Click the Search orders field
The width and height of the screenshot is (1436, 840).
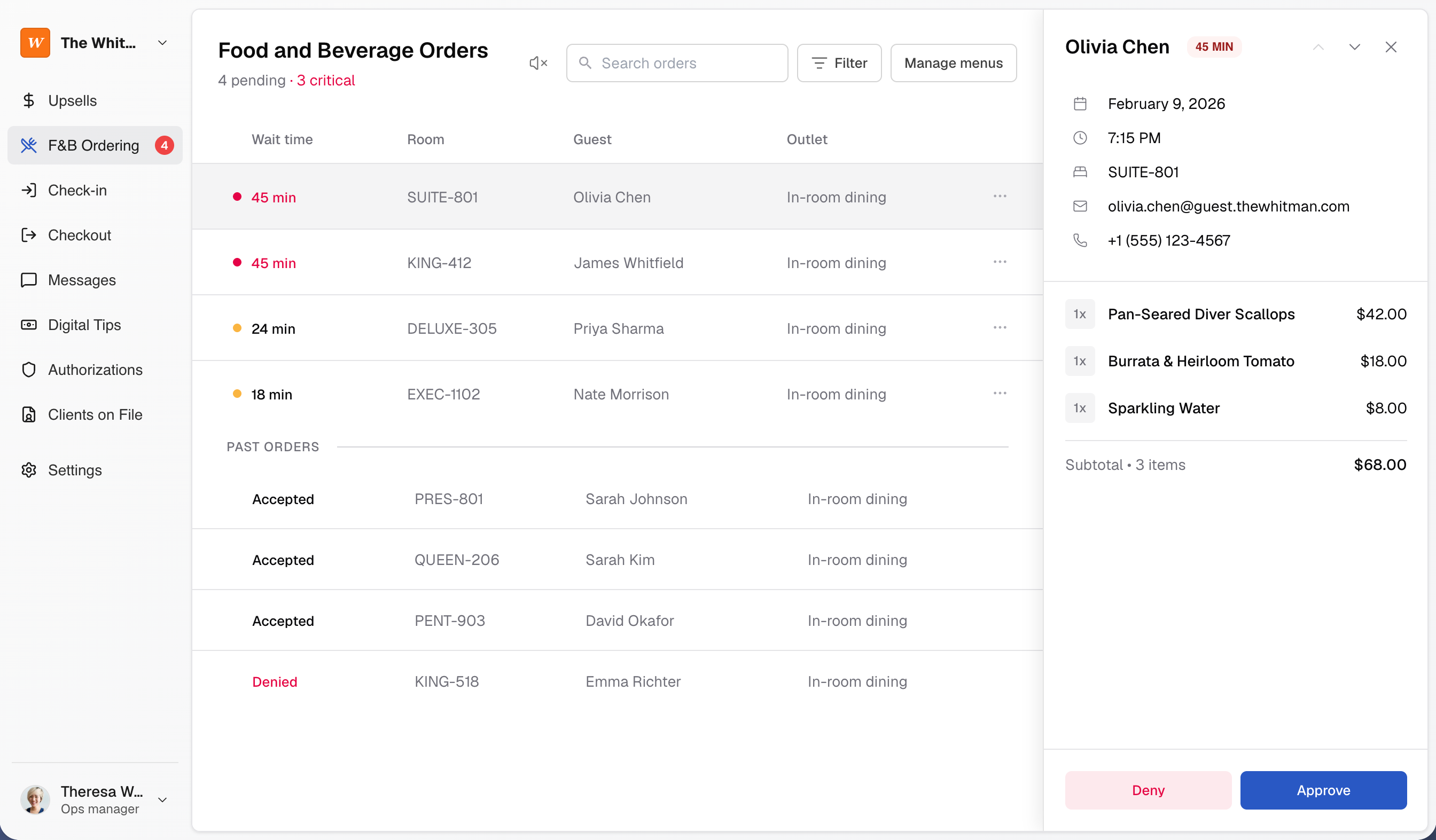click(x=676, y=62)
